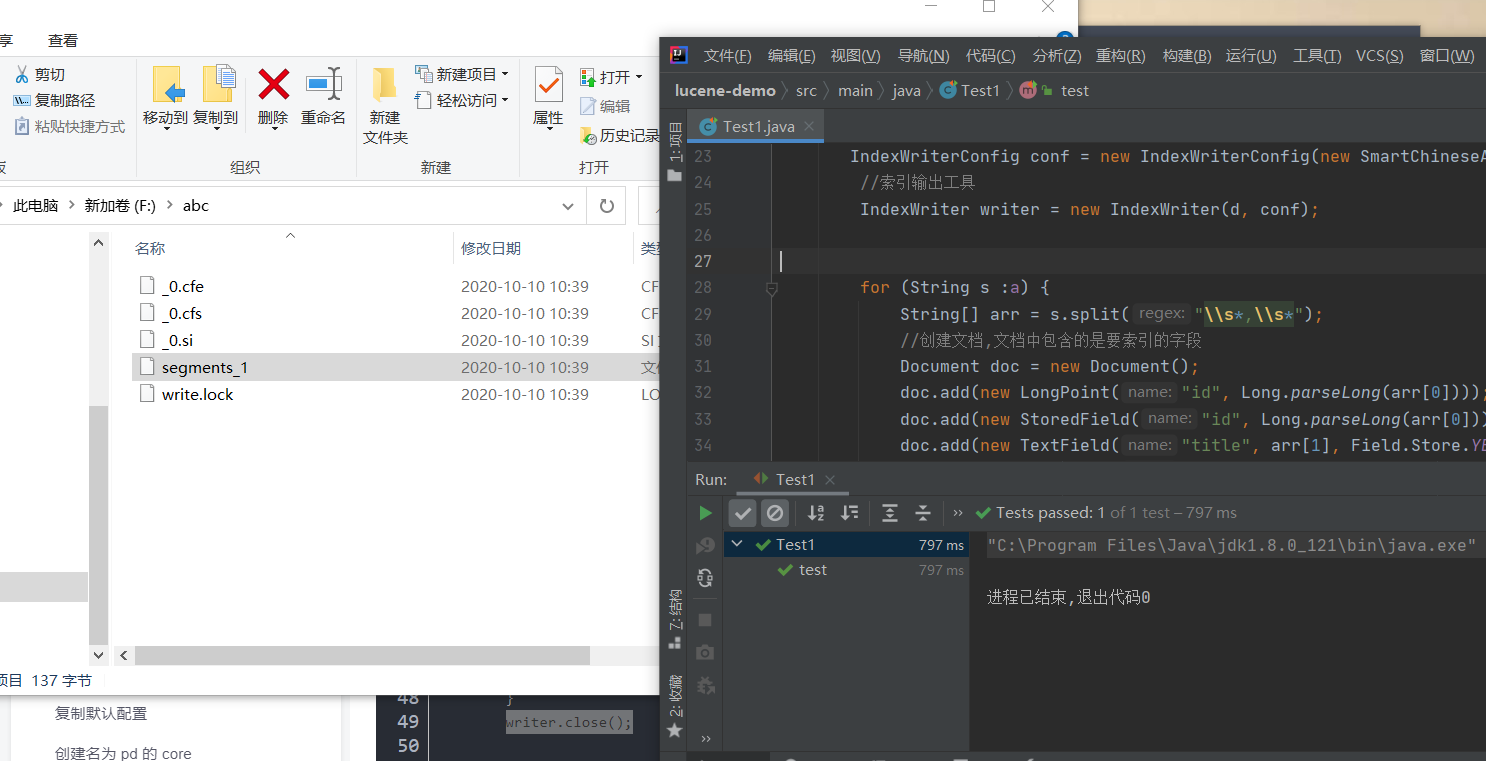Expand the address bar history dropdown arrow

[568, 206]
